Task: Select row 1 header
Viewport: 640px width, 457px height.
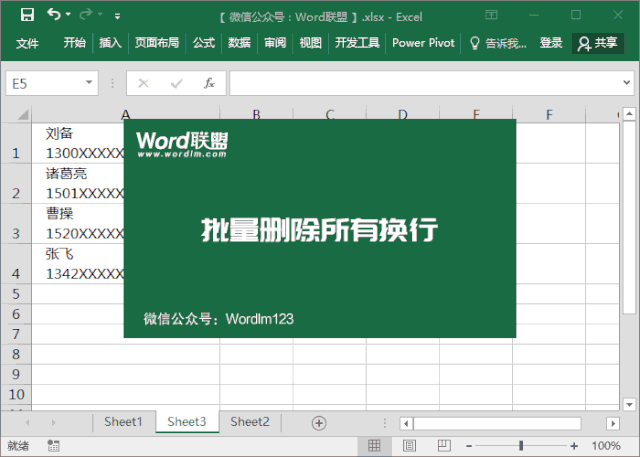Action: pyautogui.click(x=16, y=143)
